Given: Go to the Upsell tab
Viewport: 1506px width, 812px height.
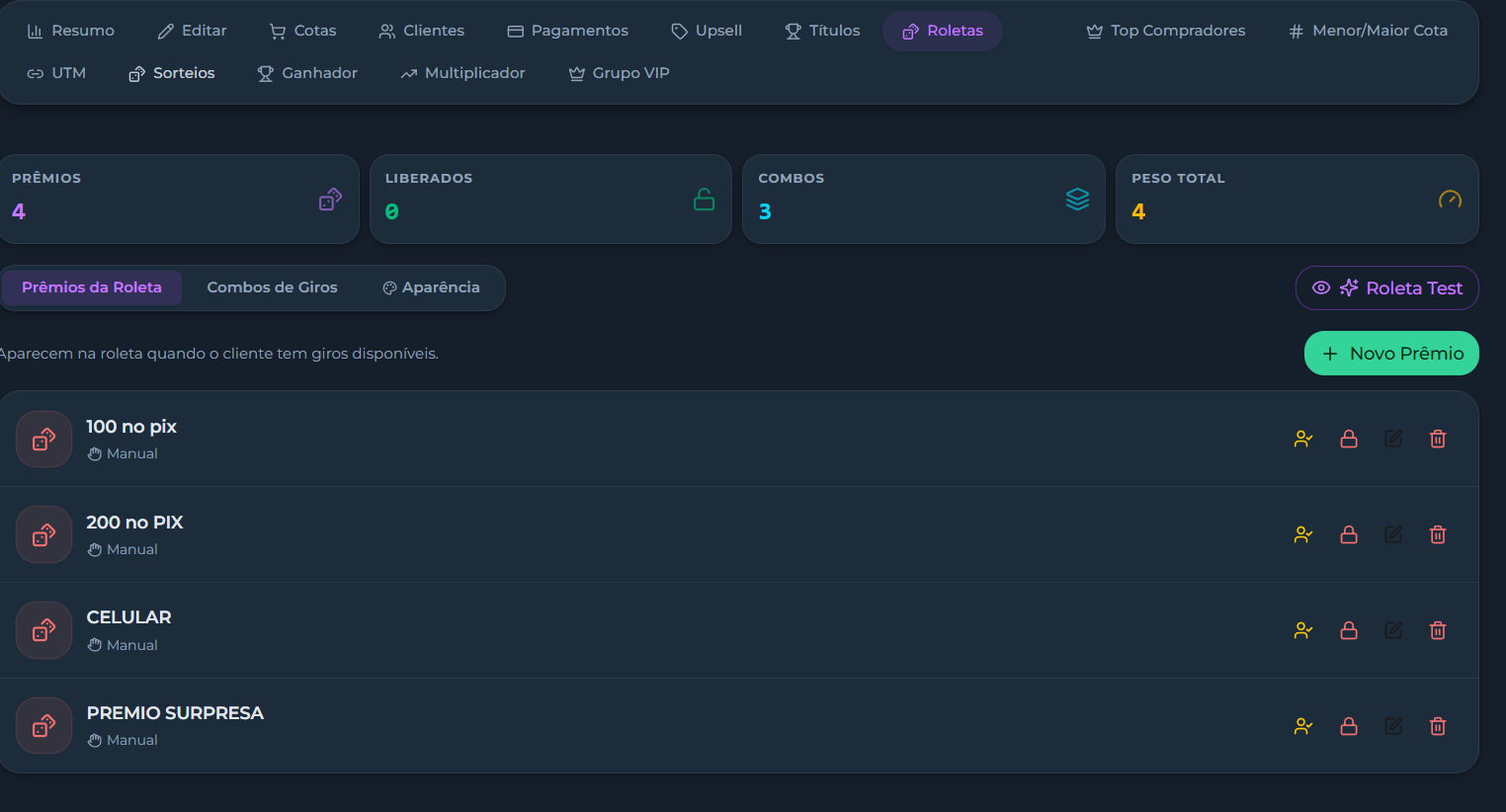Looking at the screenshot, I should [x=707, y=31].
